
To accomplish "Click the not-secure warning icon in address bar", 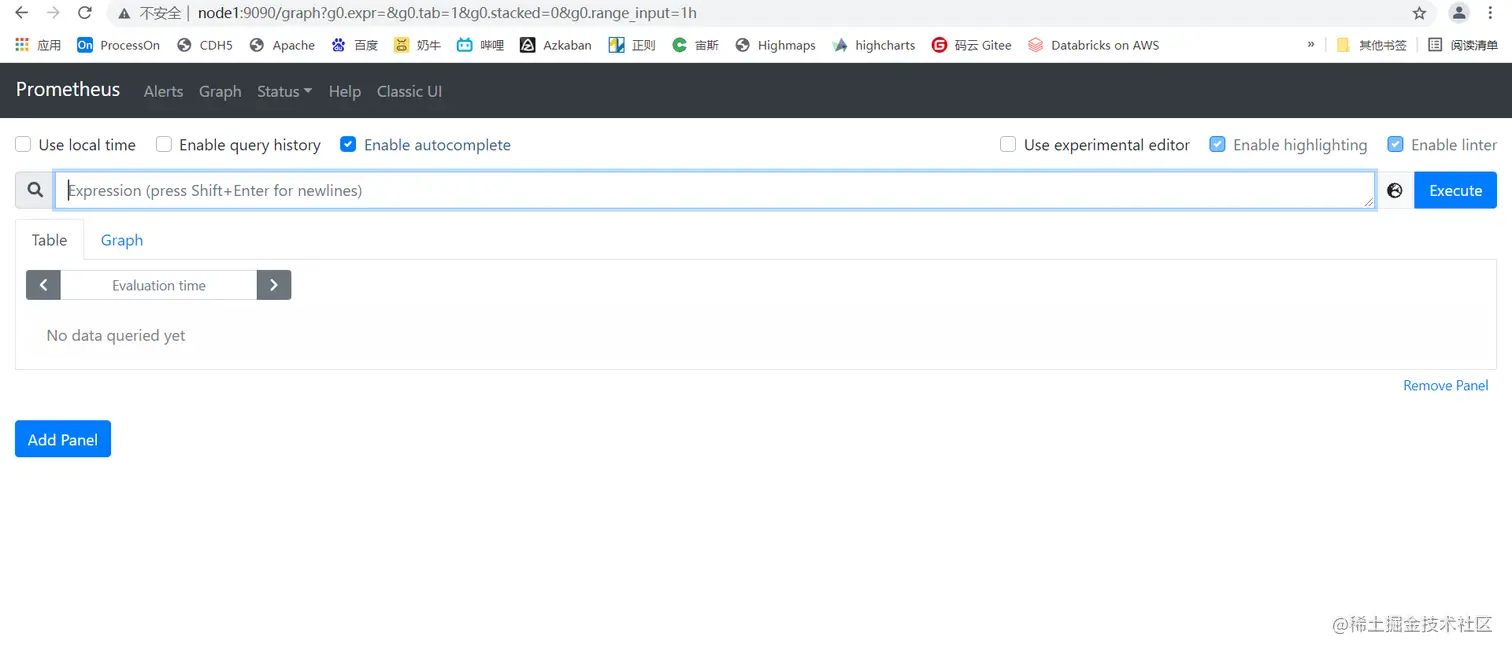I will click(x=124, y=13).
